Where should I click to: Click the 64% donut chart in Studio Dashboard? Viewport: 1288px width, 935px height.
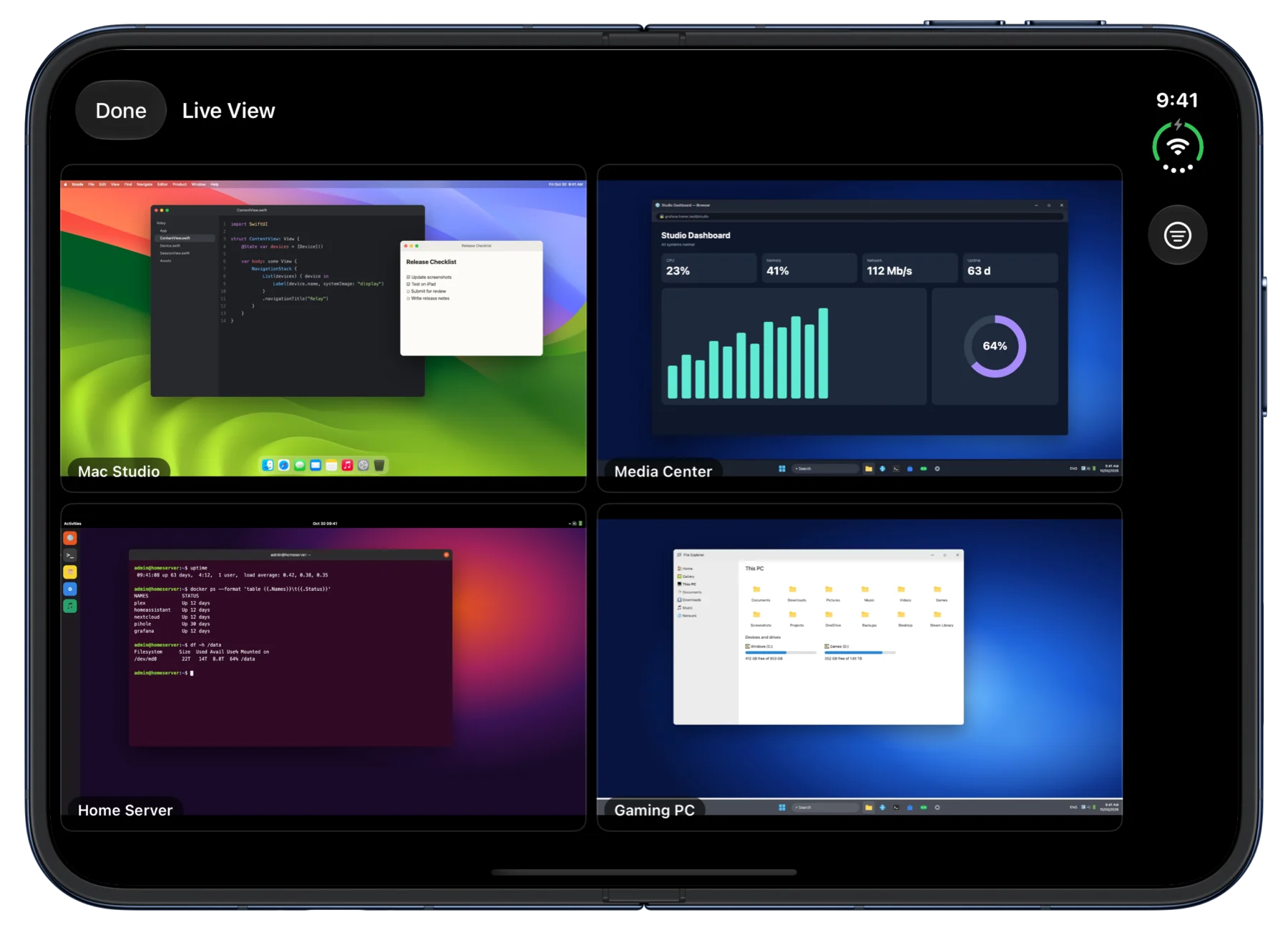pos(995,346)
